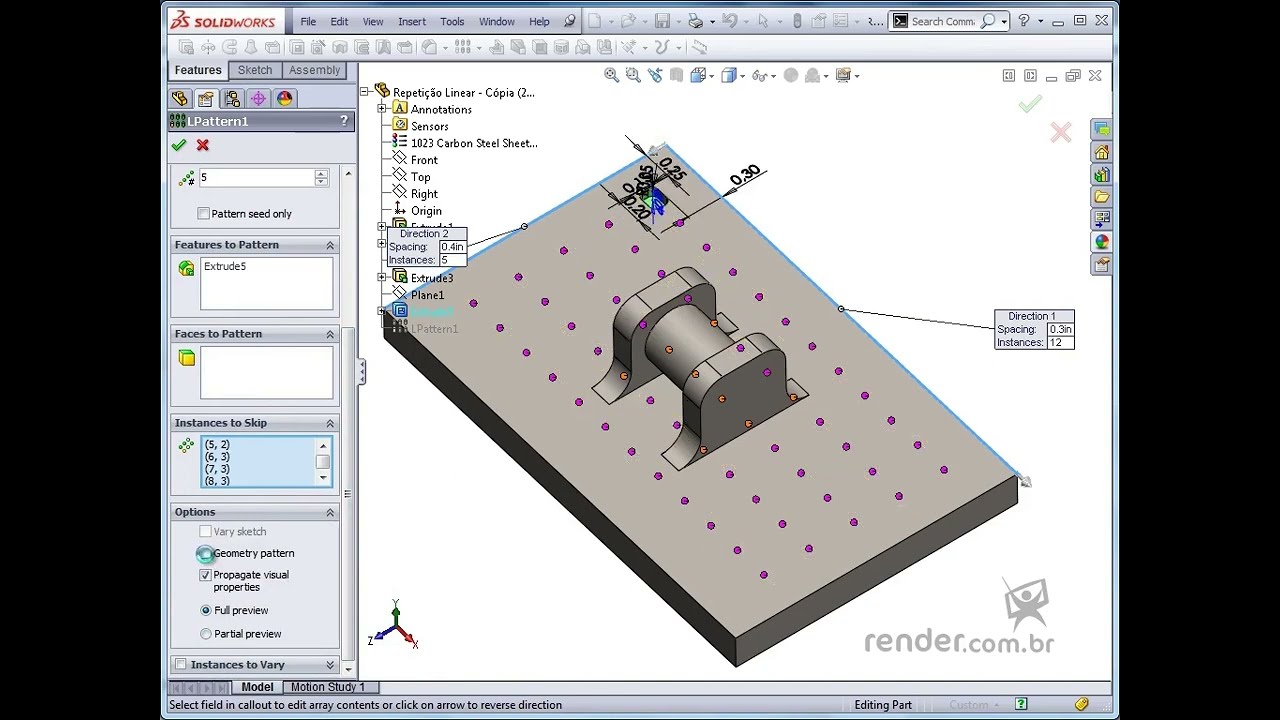Click the SolidWorks Resources house icon

coord(1101,152)
